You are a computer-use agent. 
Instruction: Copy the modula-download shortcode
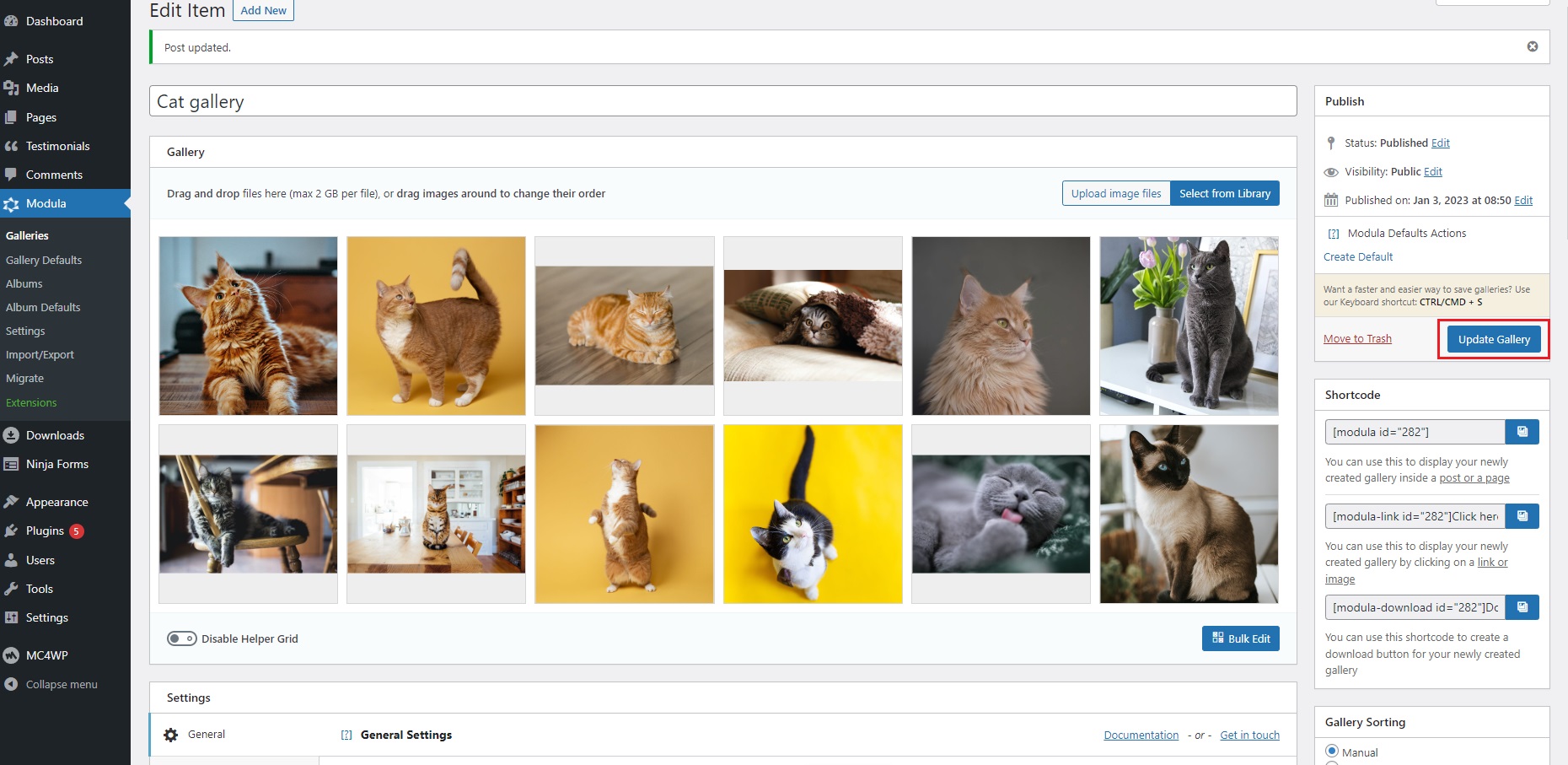(x=1522, y=607)
